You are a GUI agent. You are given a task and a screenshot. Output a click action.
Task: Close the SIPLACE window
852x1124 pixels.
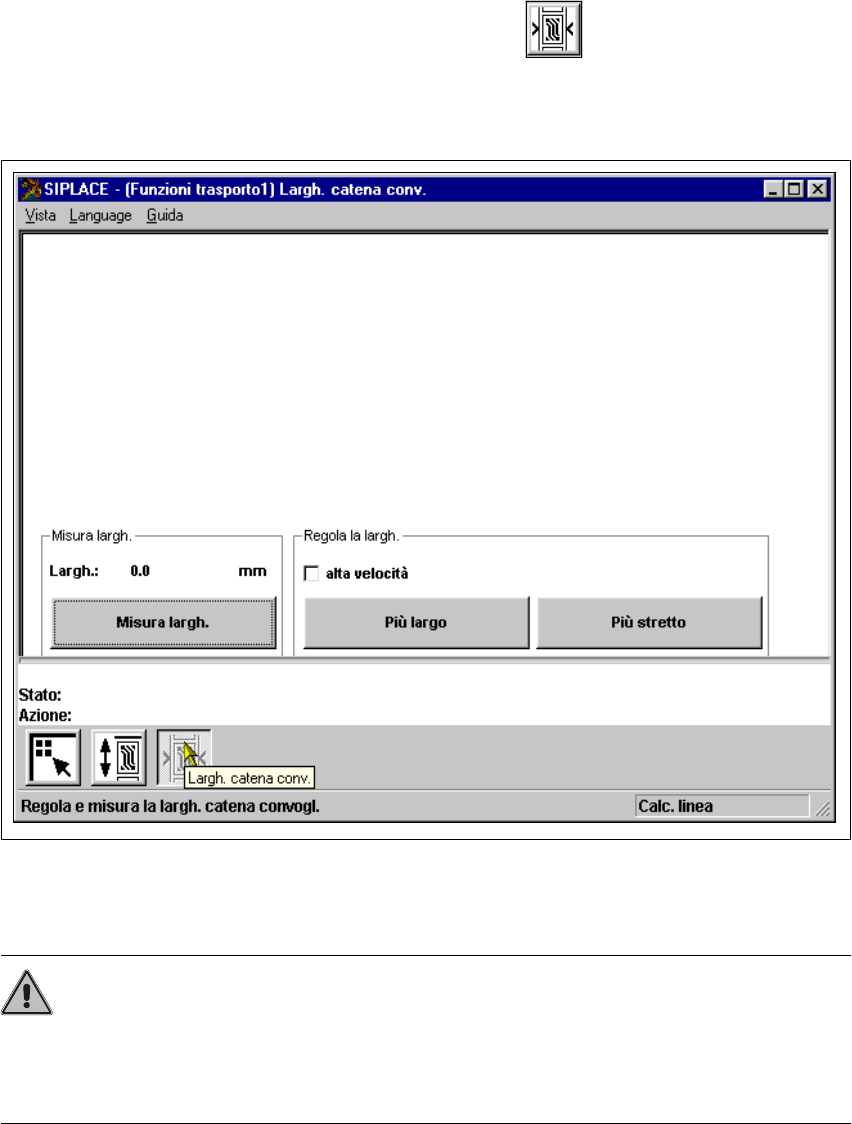point(818,189)
